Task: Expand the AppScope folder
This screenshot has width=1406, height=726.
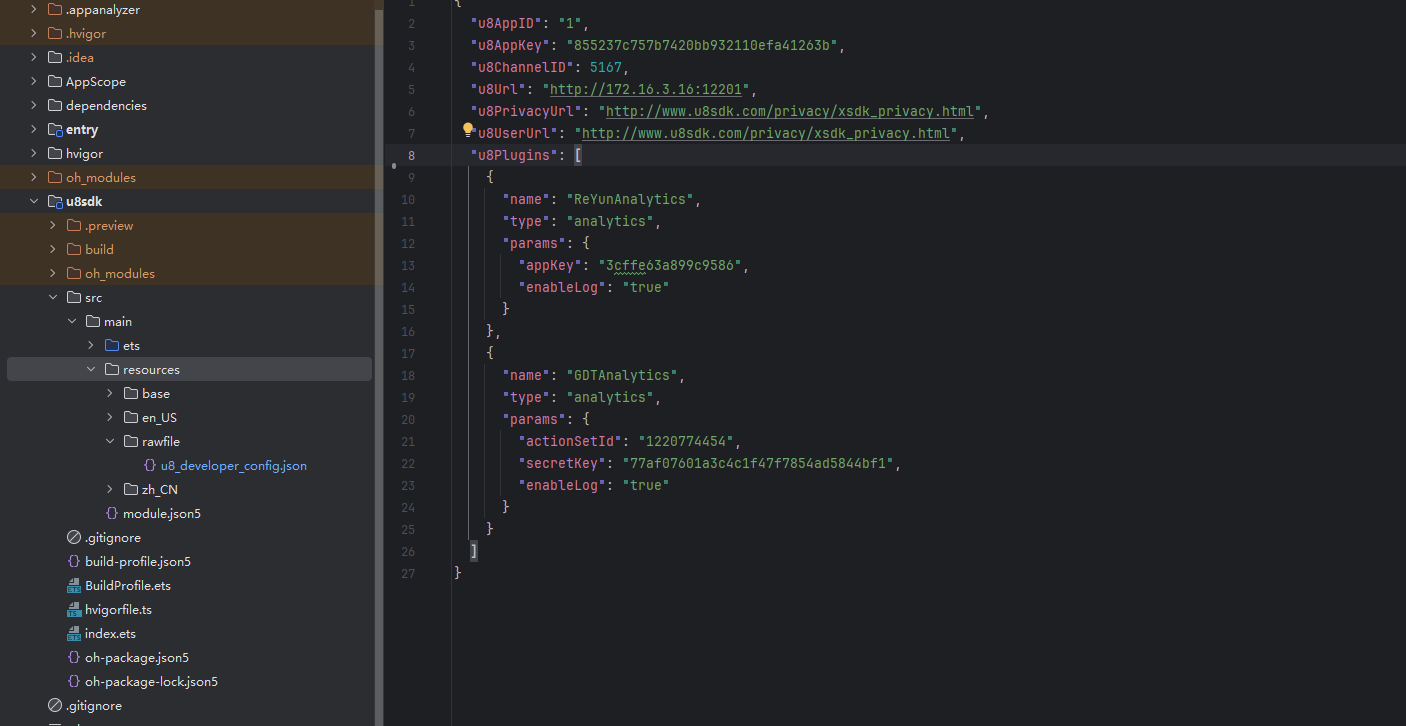Action: pyautogui.click(x=34, y=82)
